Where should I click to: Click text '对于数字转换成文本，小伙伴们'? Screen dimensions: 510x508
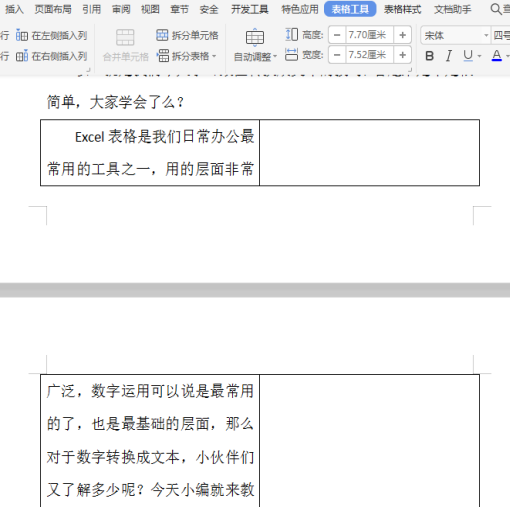(150, 457)
